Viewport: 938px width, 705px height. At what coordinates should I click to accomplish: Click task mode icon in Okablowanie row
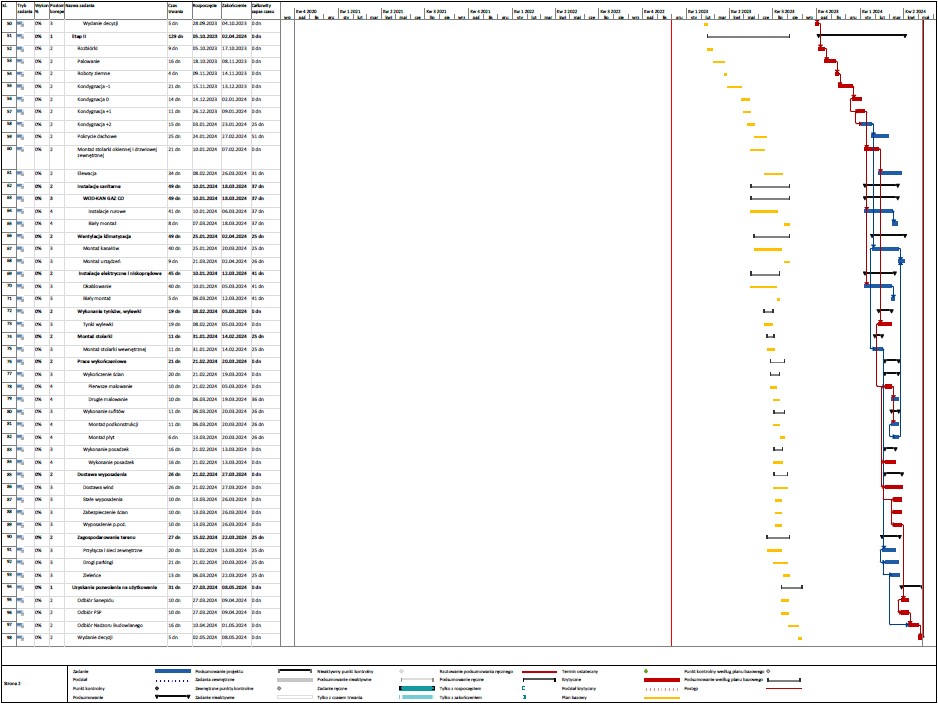[x=19, y=286]
